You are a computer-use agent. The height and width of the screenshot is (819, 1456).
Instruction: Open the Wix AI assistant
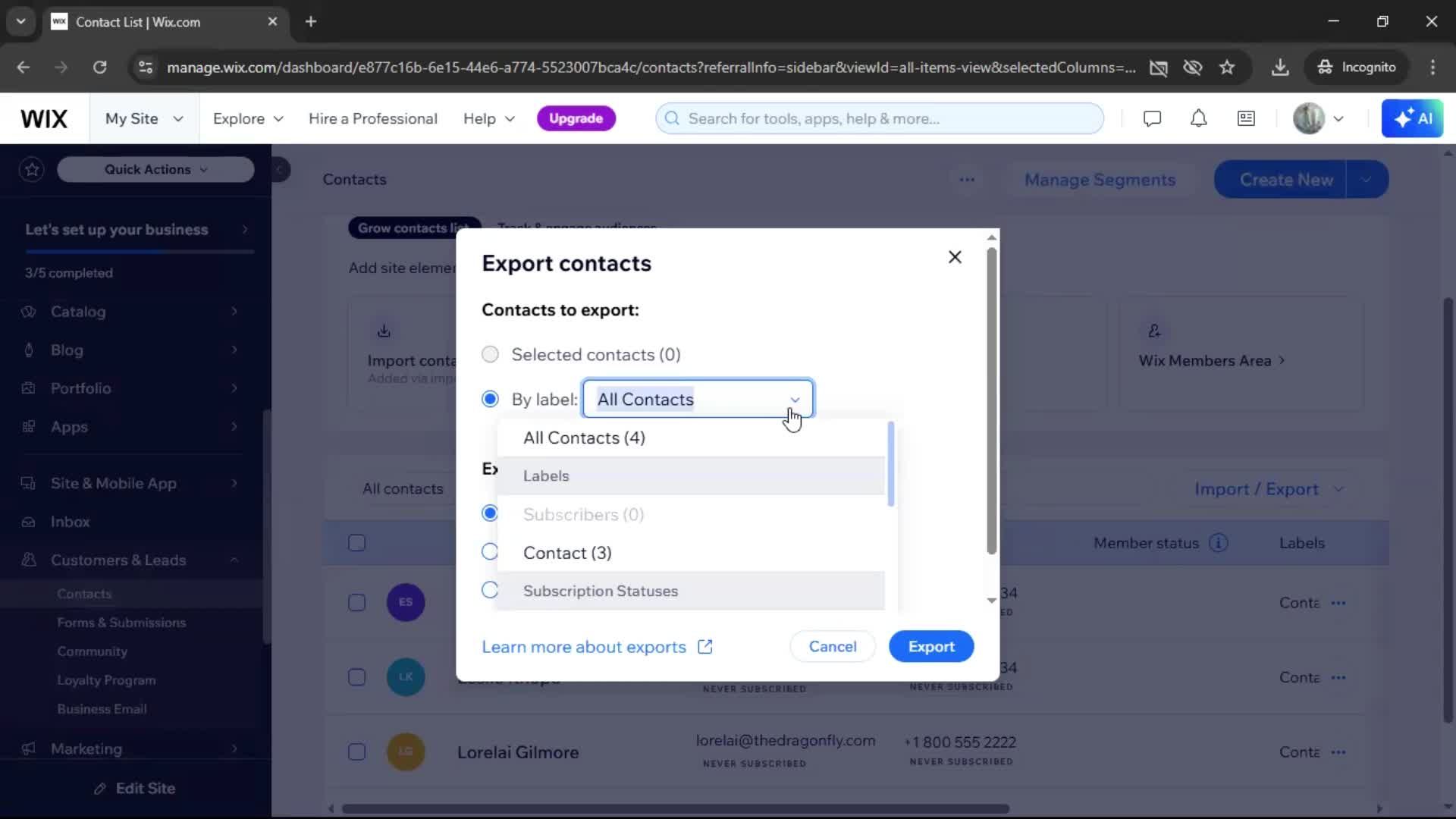pos(1412,118)
